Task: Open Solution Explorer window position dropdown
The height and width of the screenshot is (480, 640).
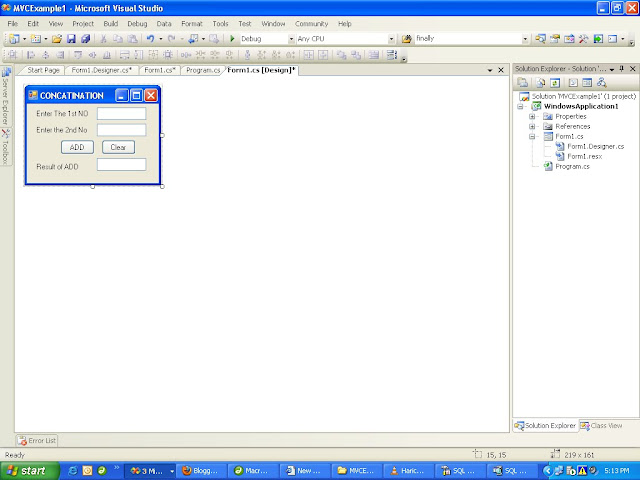Action: coord(612,69)
